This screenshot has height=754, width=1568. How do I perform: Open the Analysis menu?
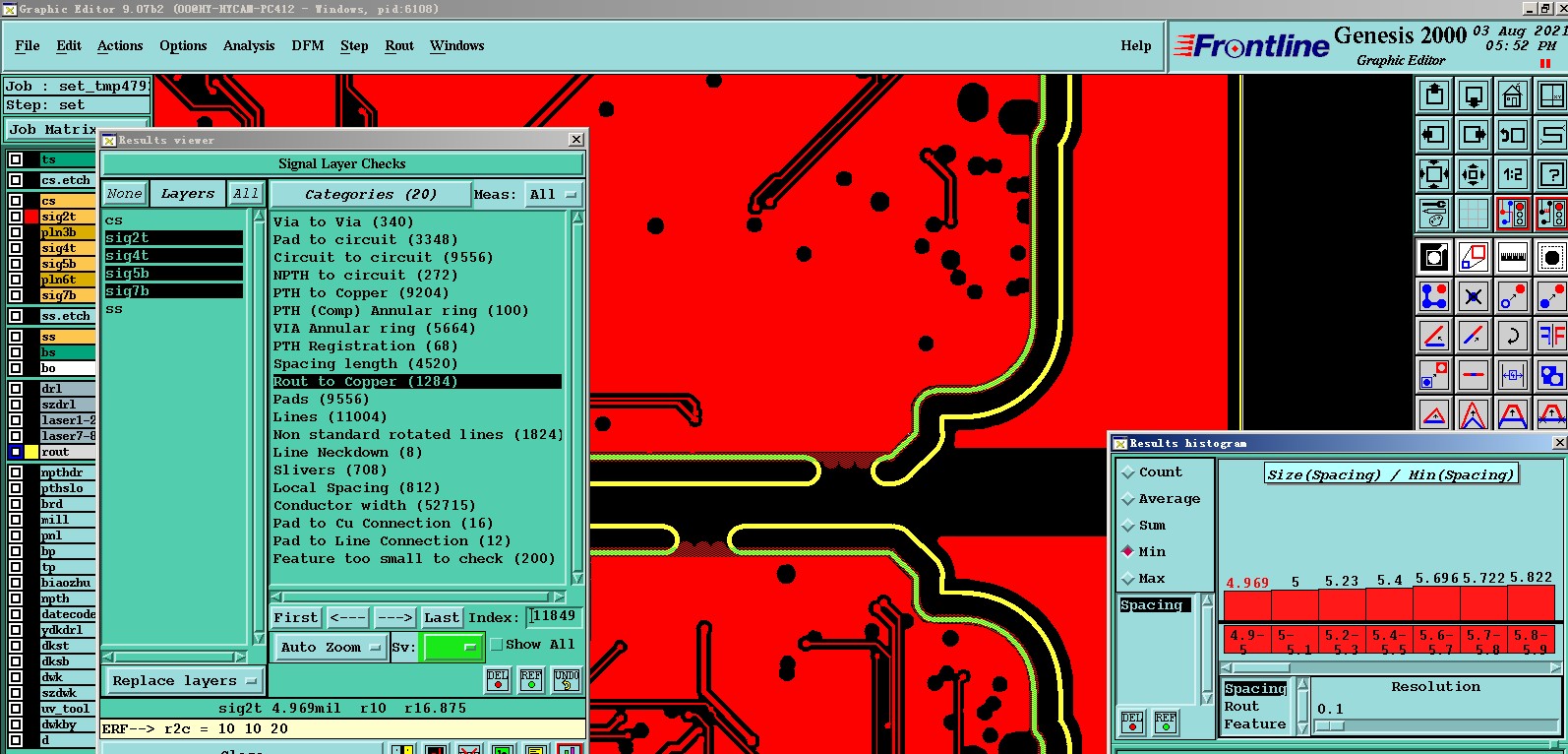(248, 45)
